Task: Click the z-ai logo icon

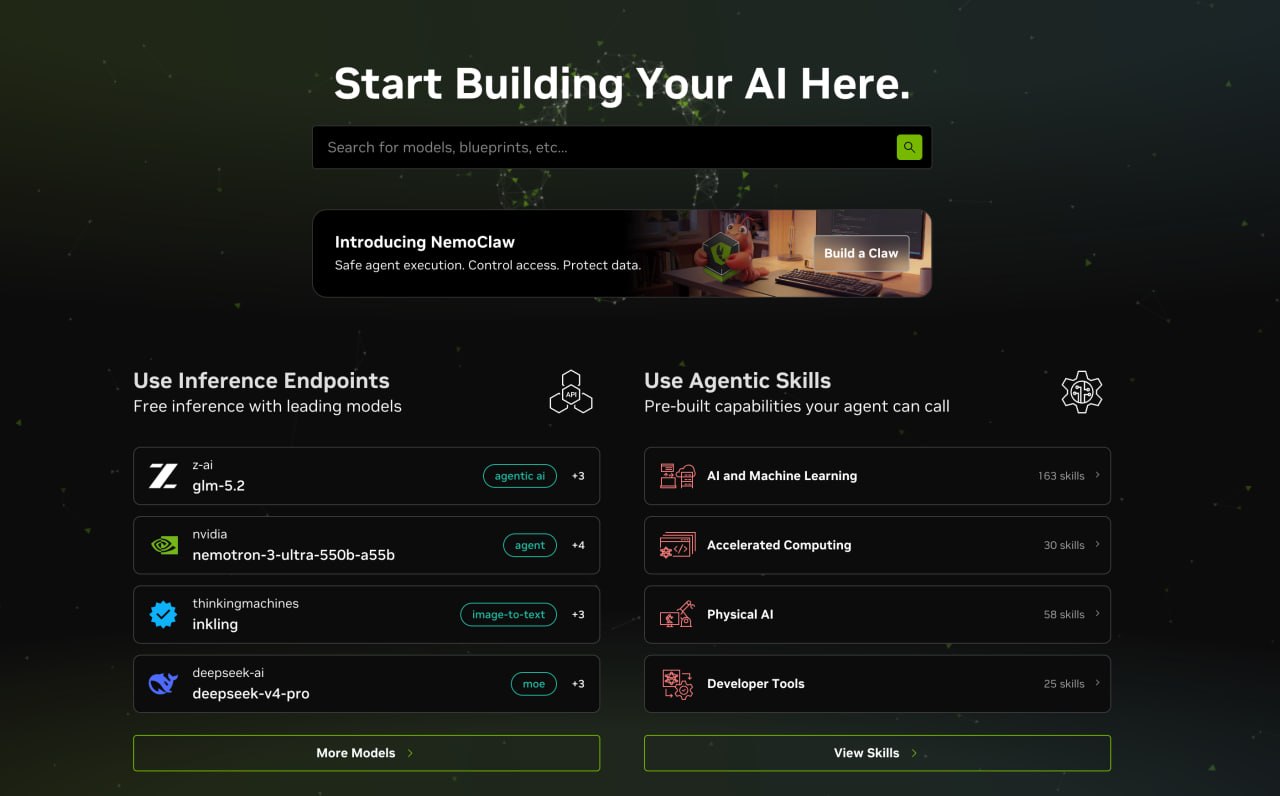Action: (x=163, y=476)
